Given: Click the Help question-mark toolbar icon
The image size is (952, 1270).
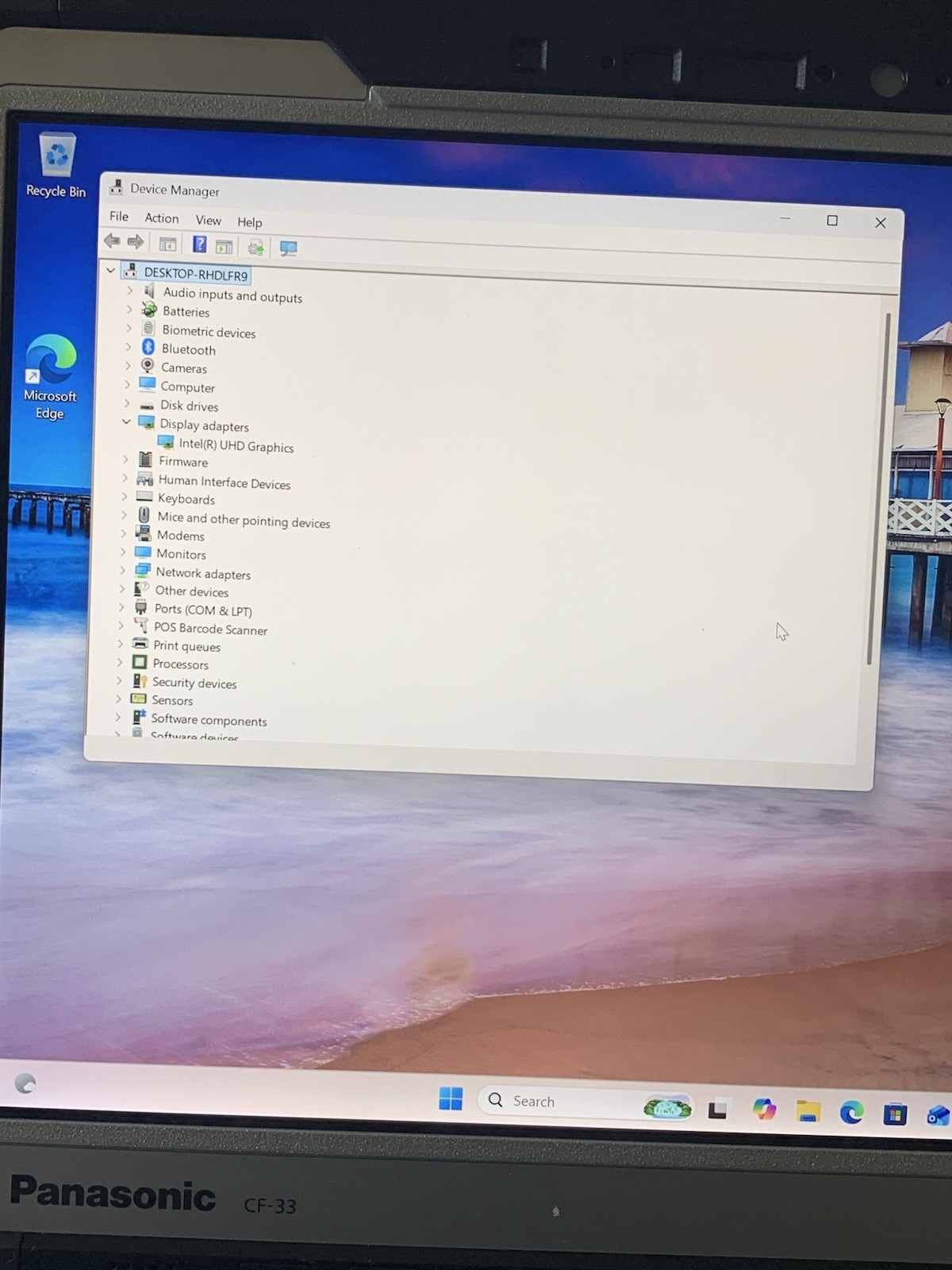Looking at the screenshot, I should [199, 244].
